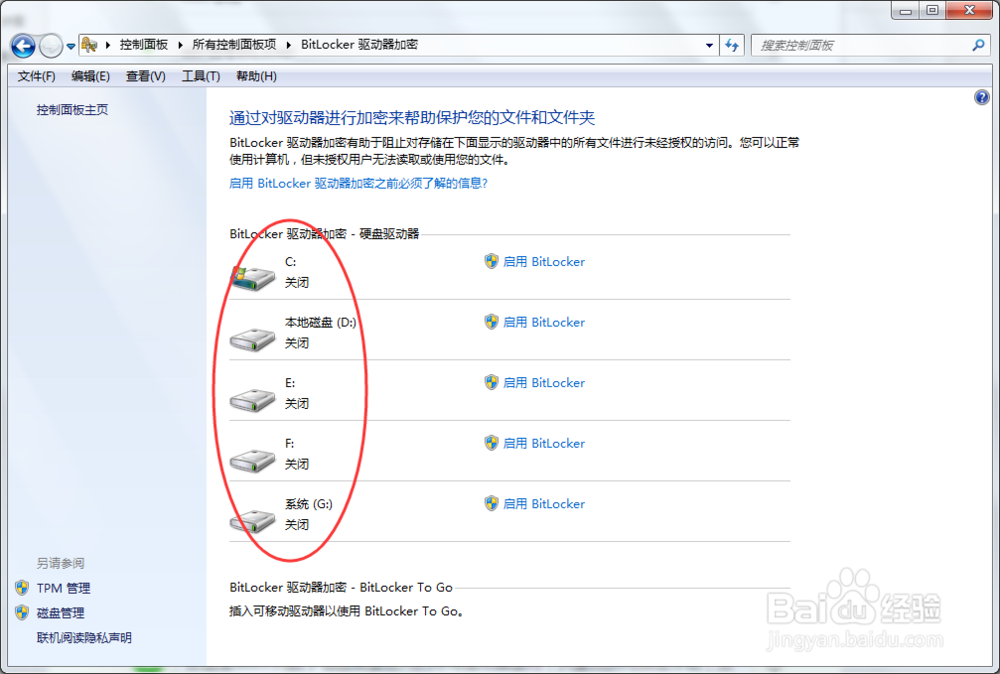1000x674 pixels.
Task: Select 控制面板 breadcrumb in address bar
Action: point(143,45)
